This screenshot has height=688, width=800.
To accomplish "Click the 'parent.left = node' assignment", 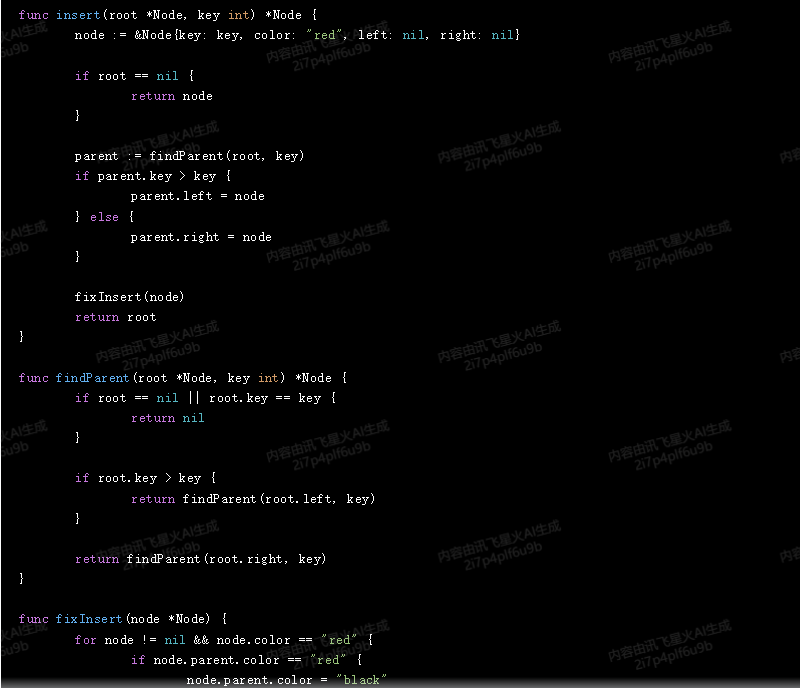I will coord(197,196).
